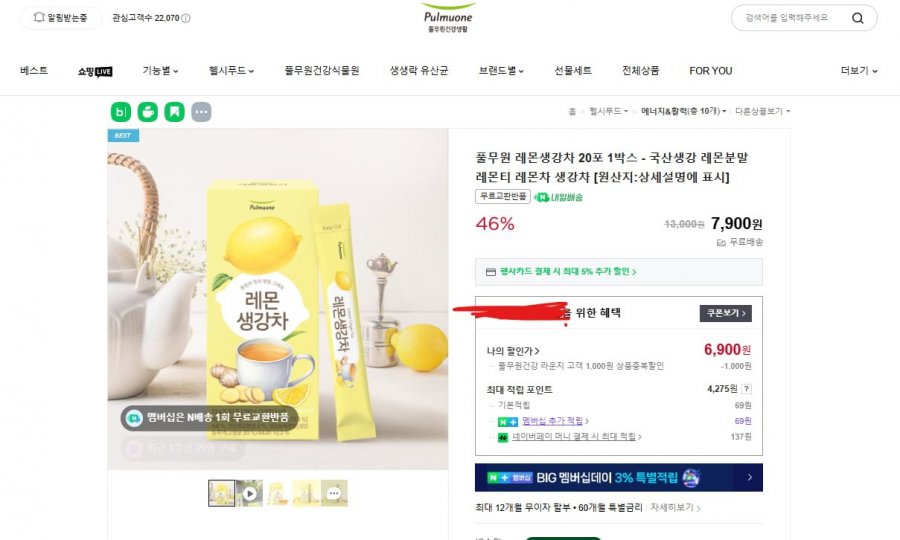Open the gray more-share ellipsis icon
Image resolution: width=900 pixels, height=540 pixels.
point(201,111)
